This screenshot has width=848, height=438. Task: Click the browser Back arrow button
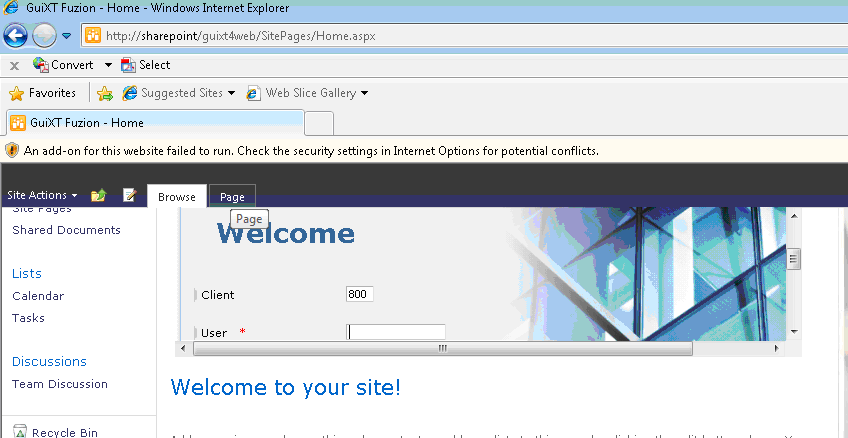(15, 36)
